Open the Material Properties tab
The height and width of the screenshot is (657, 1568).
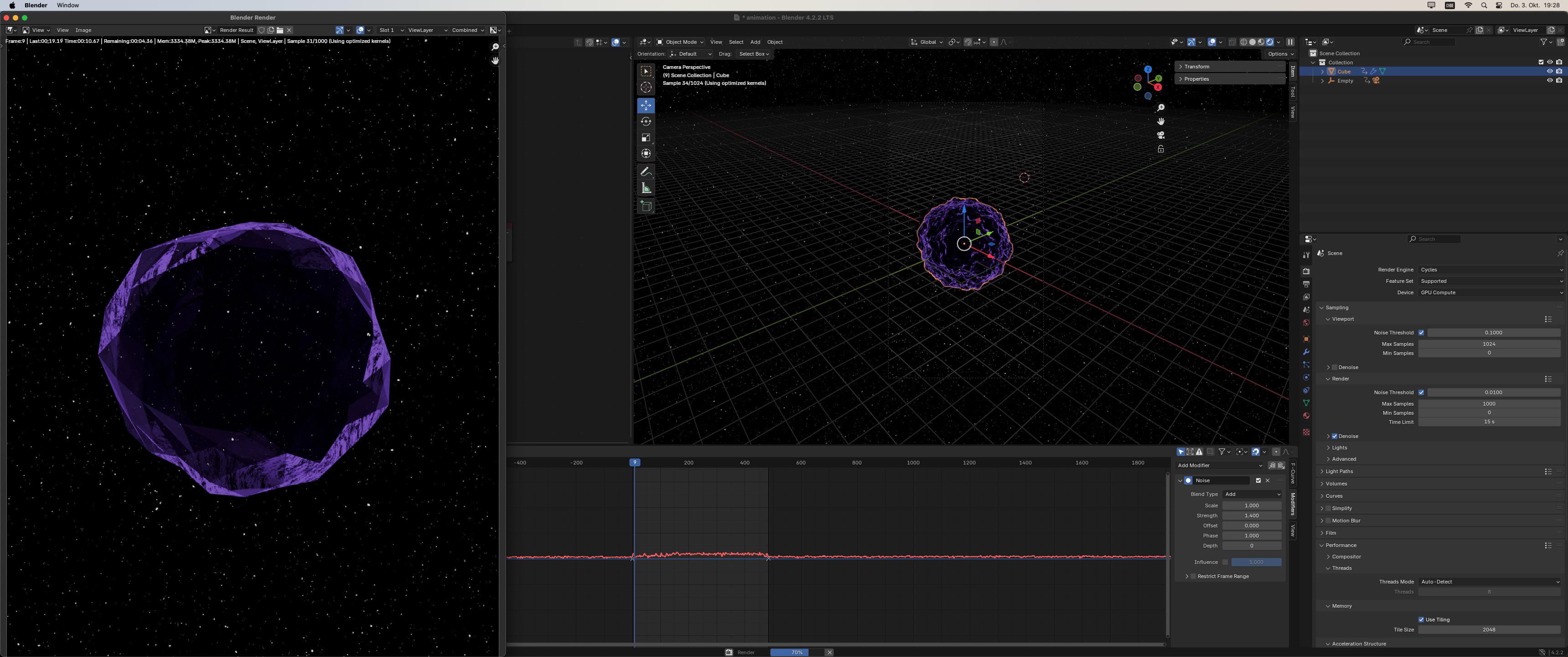(x=1306, y=415)
